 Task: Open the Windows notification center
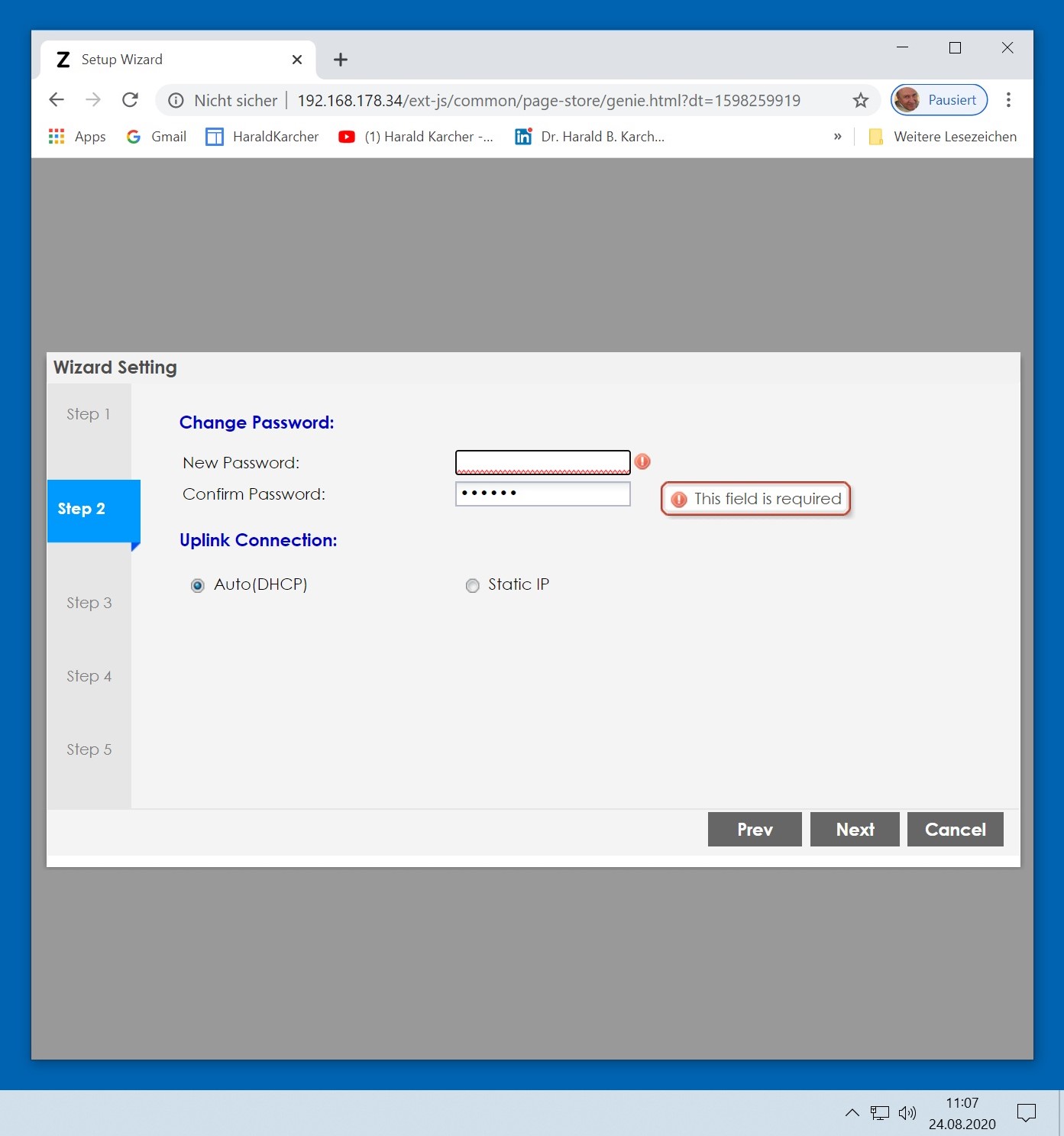click(x=1027, y=1113)
